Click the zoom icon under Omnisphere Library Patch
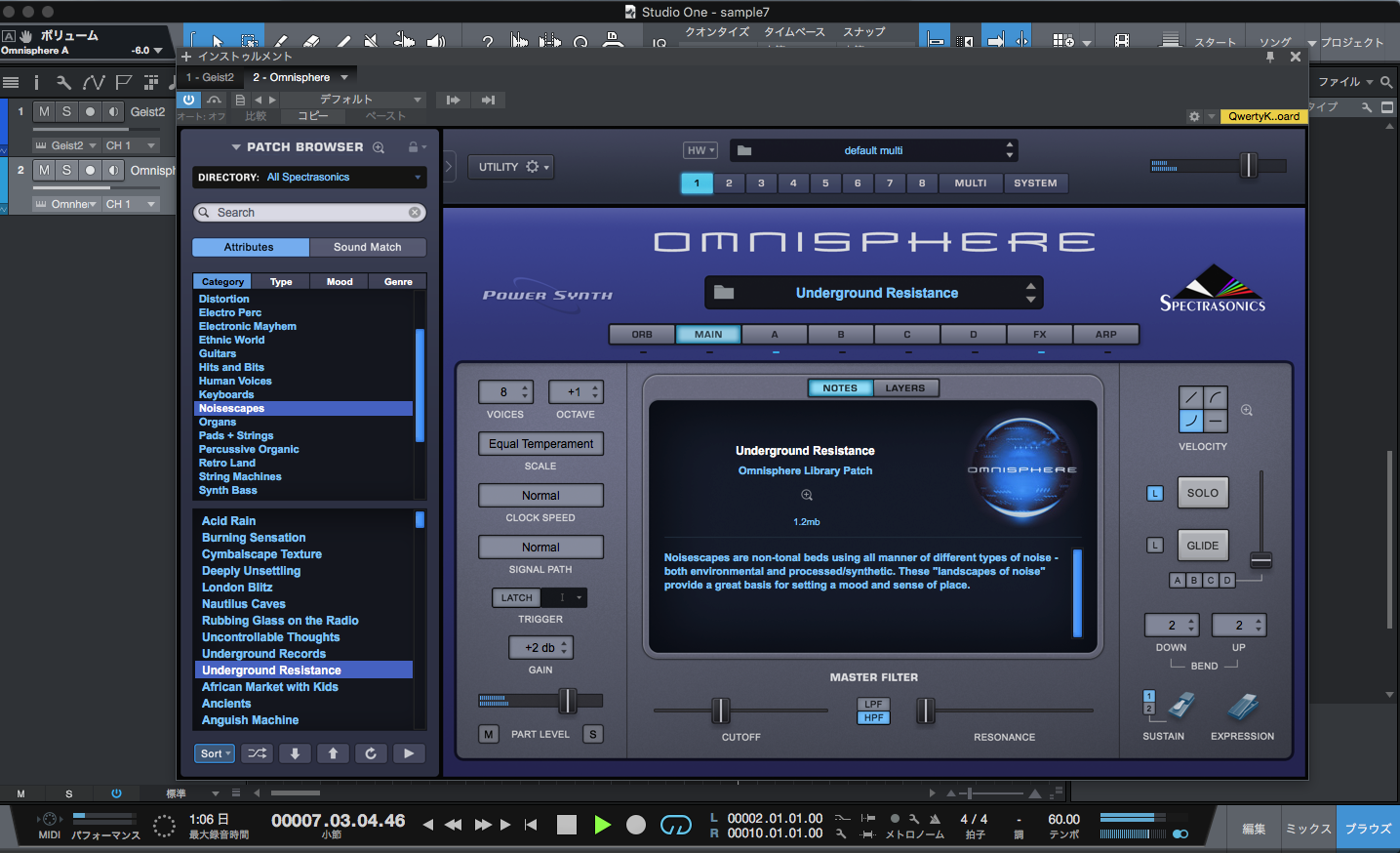1400x853 pixels. click(x=807, y=495)
